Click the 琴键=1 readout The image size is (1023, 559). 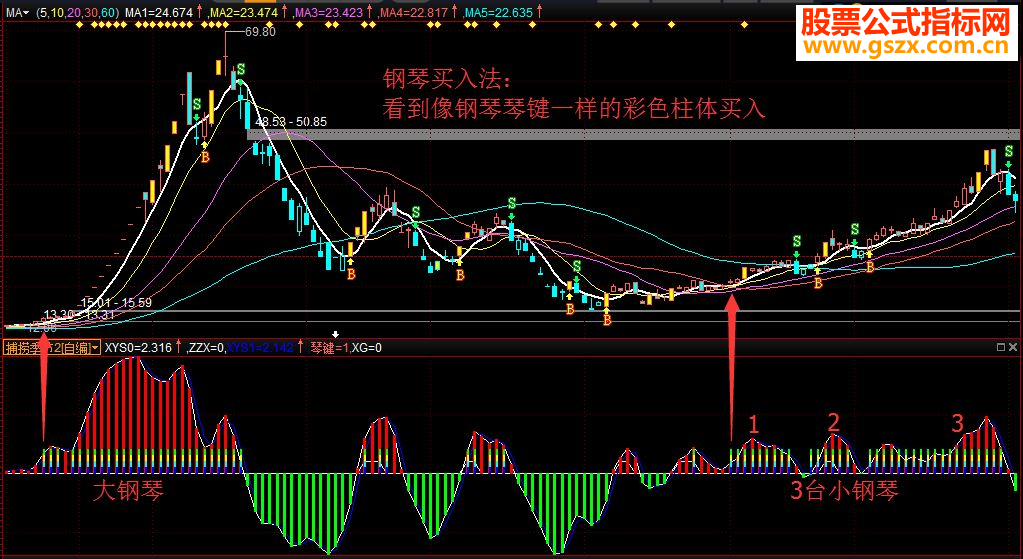(329, 348)
